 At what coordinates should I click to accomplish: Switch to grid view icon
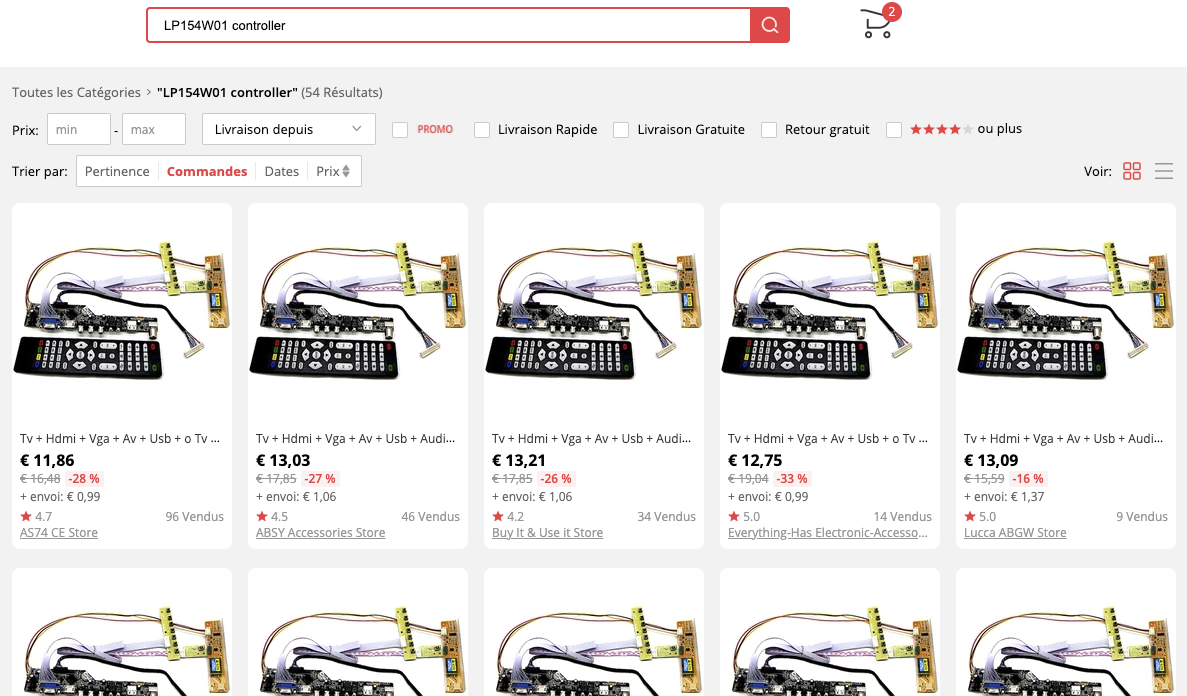pyautogui.click(x=1132, y=171)
